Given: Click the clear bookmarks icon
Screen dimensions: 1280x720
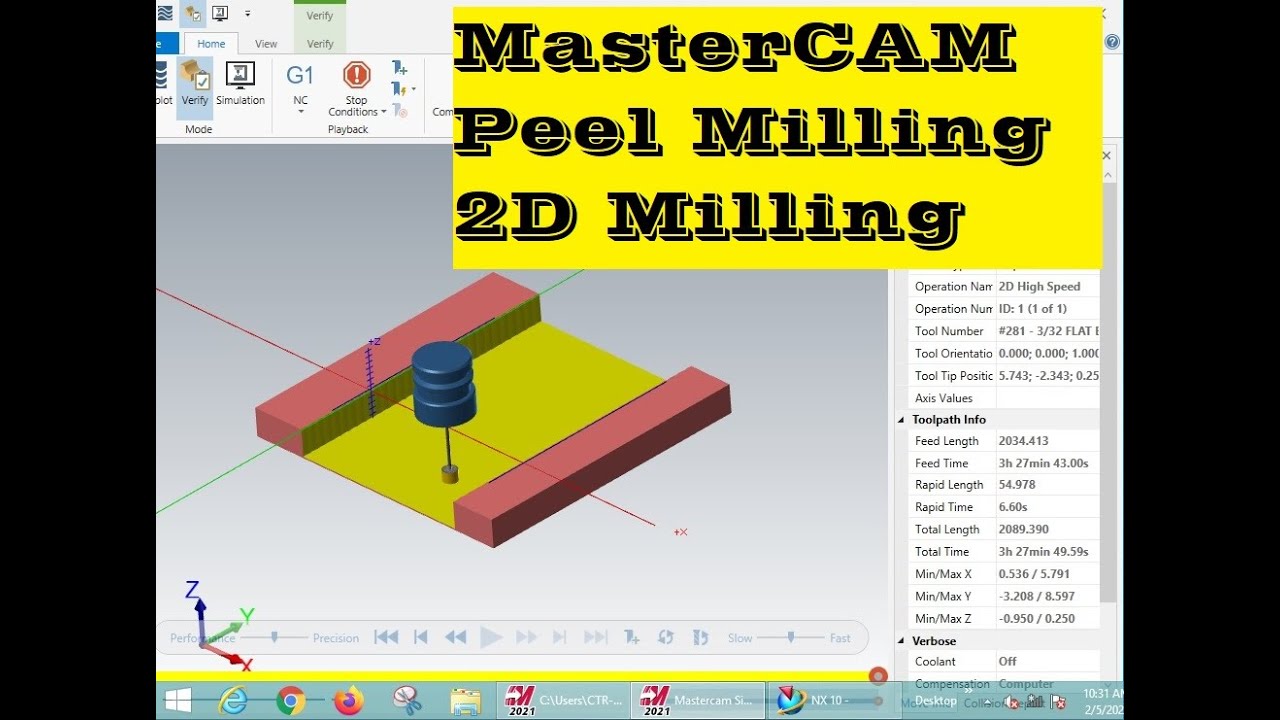Looking at the screenshot, I should pos(399,110).
